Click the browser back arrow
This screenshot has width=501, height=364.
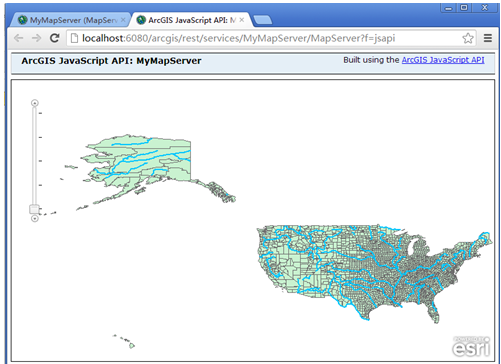click(19, 38)
